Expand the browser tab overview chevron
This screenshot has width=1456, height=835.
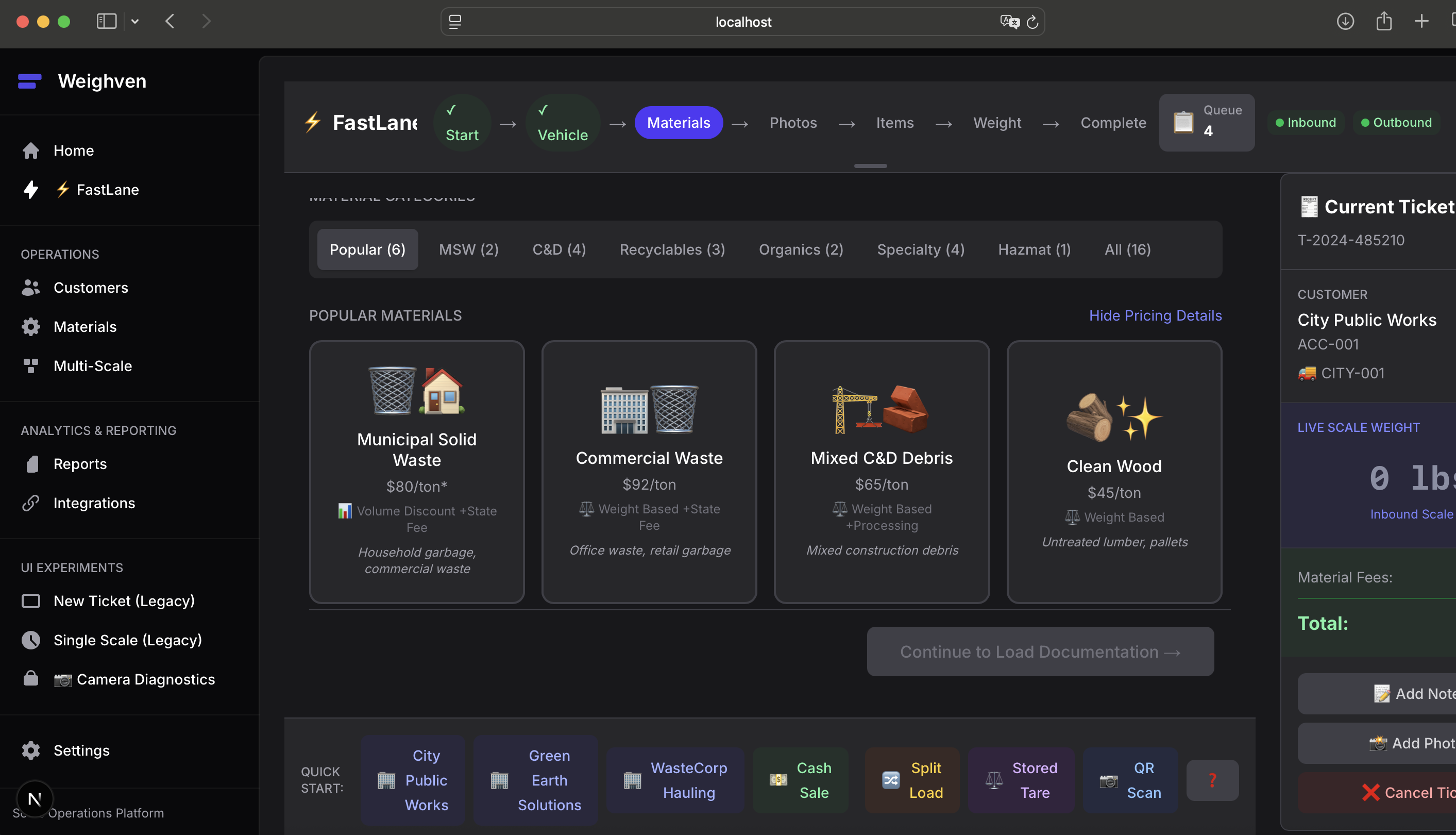coord(136,21)
